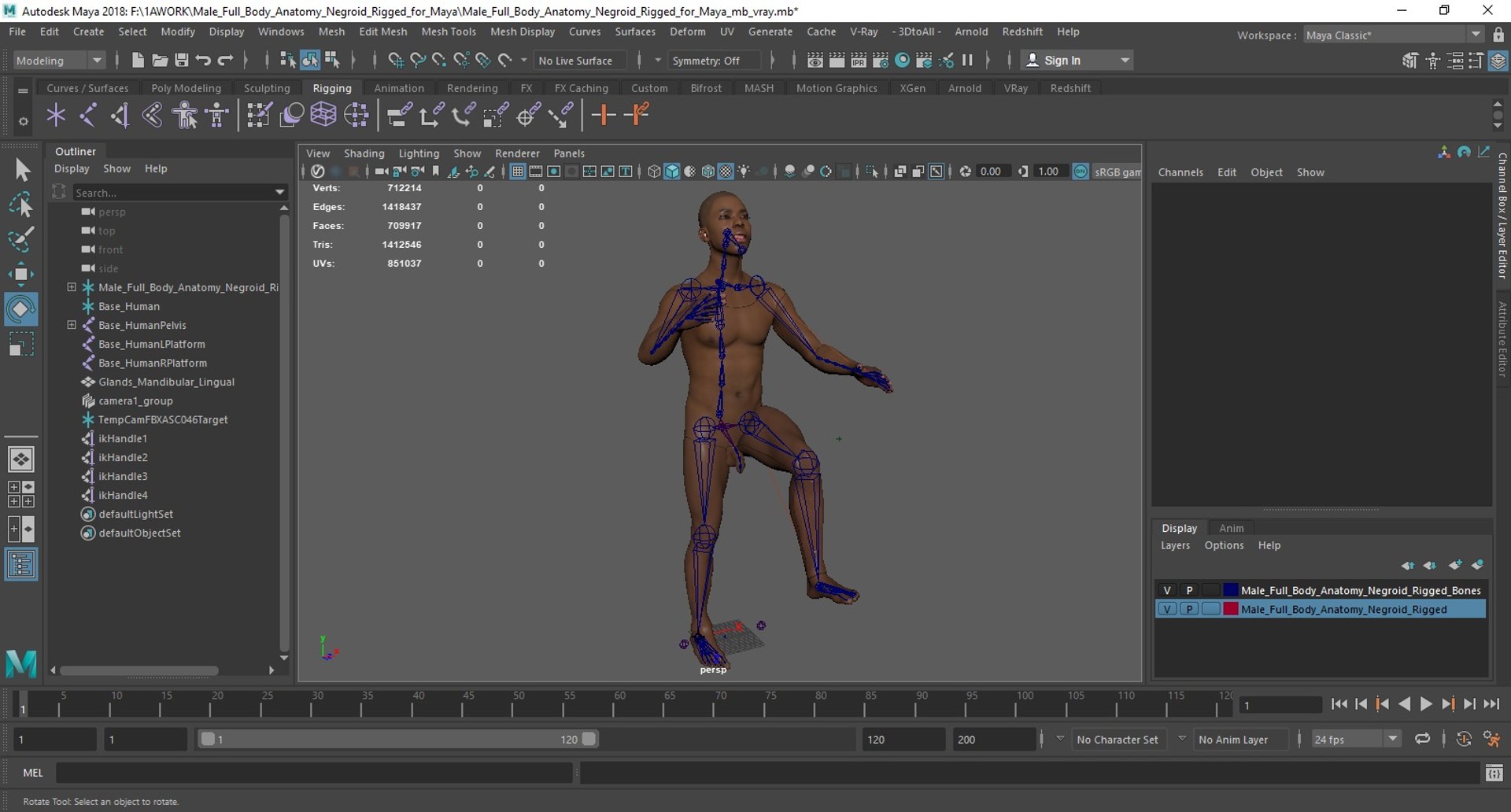The image size is (1511, 812).
Task: Click the red Negroid_Rigged layer color swatch
Action: point(1230,609)
